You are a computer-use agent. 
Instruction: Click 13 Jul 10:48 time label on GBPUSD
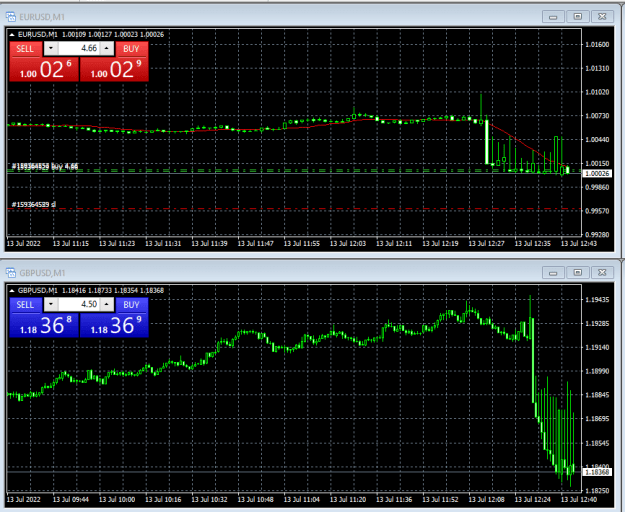click(256, 500)
